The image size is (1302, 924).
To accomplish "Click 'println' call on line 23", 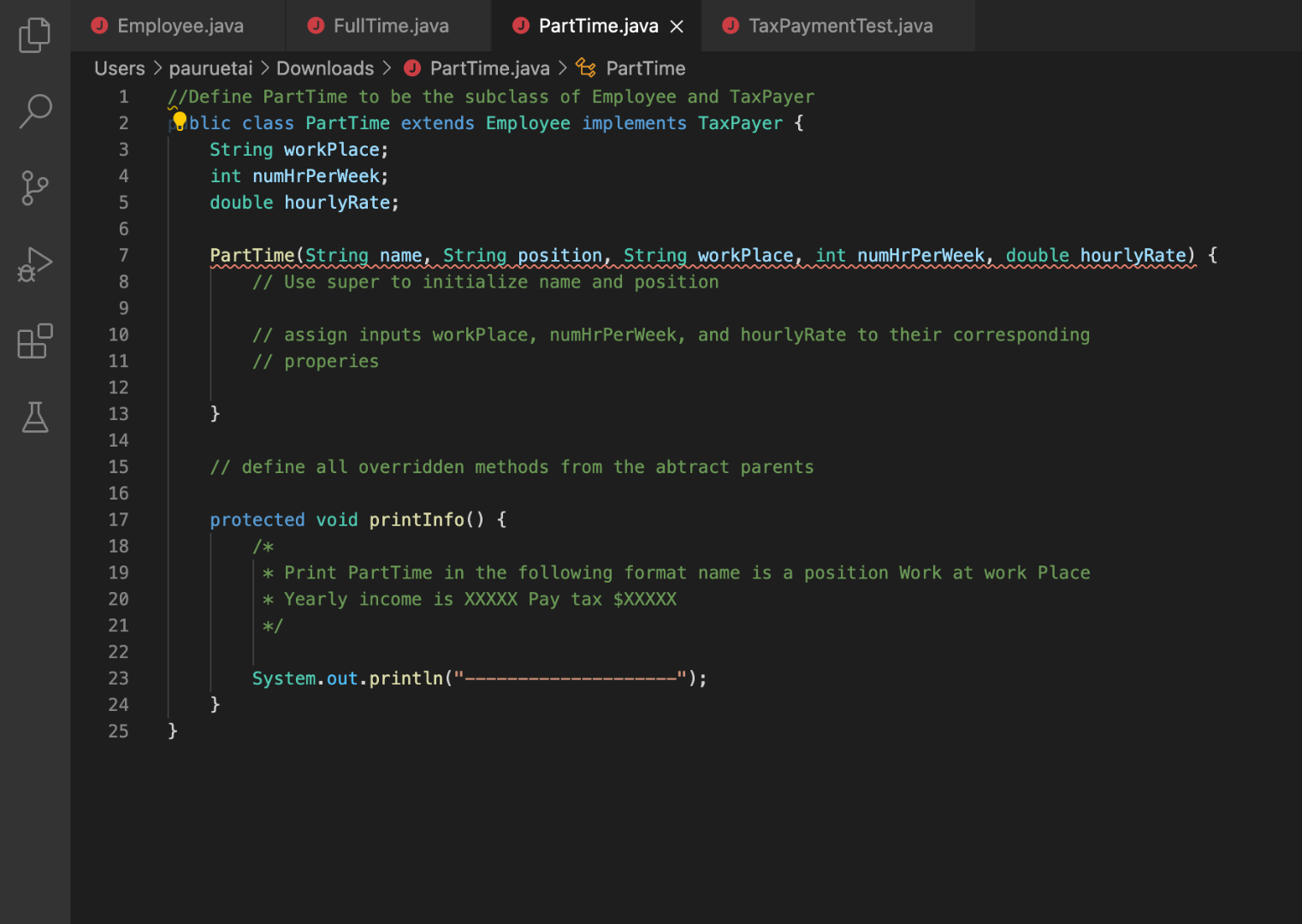I will click(406, 678).
